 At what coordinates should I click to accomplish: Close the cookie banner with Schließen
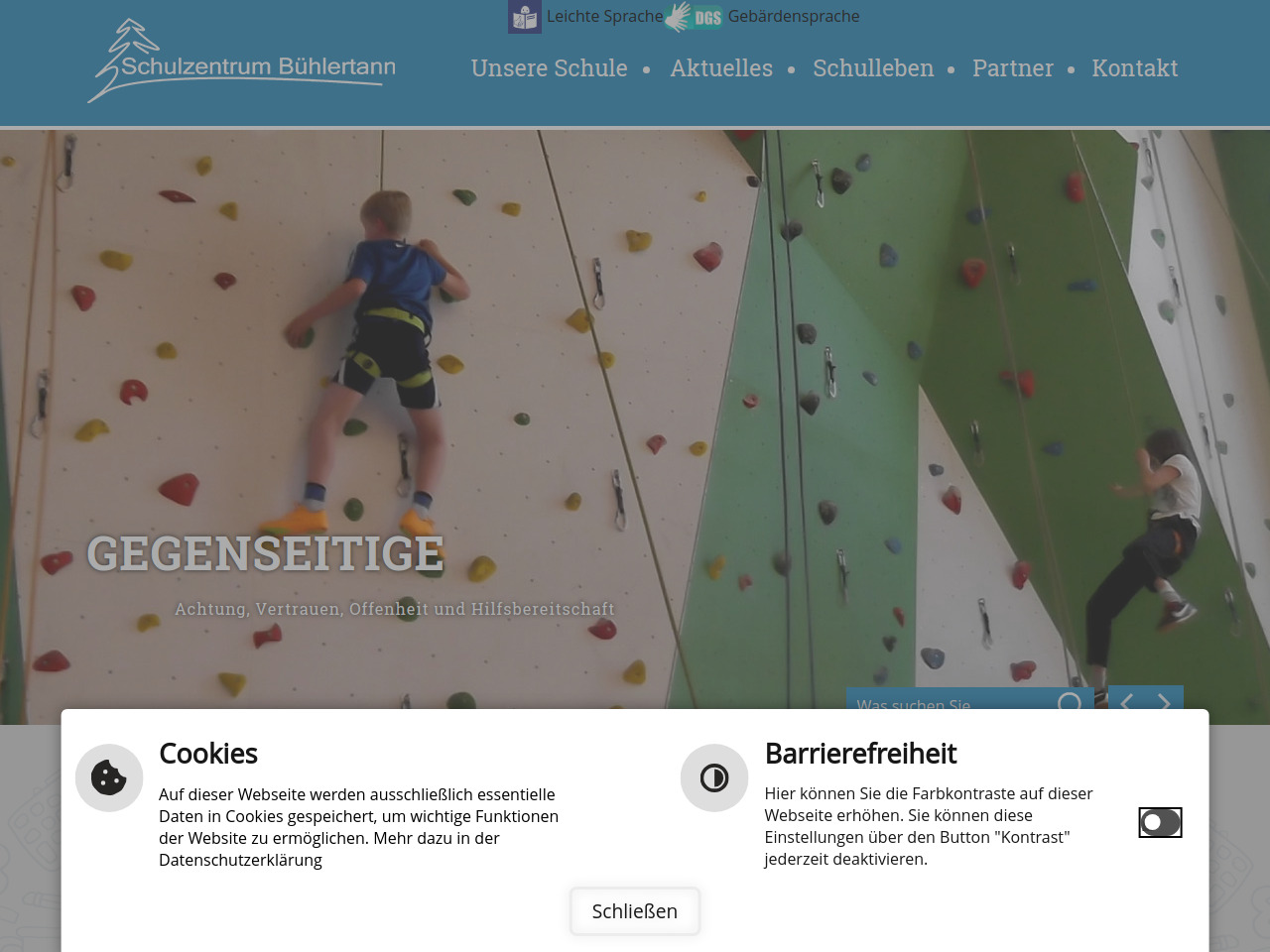[x=635, y=911]
